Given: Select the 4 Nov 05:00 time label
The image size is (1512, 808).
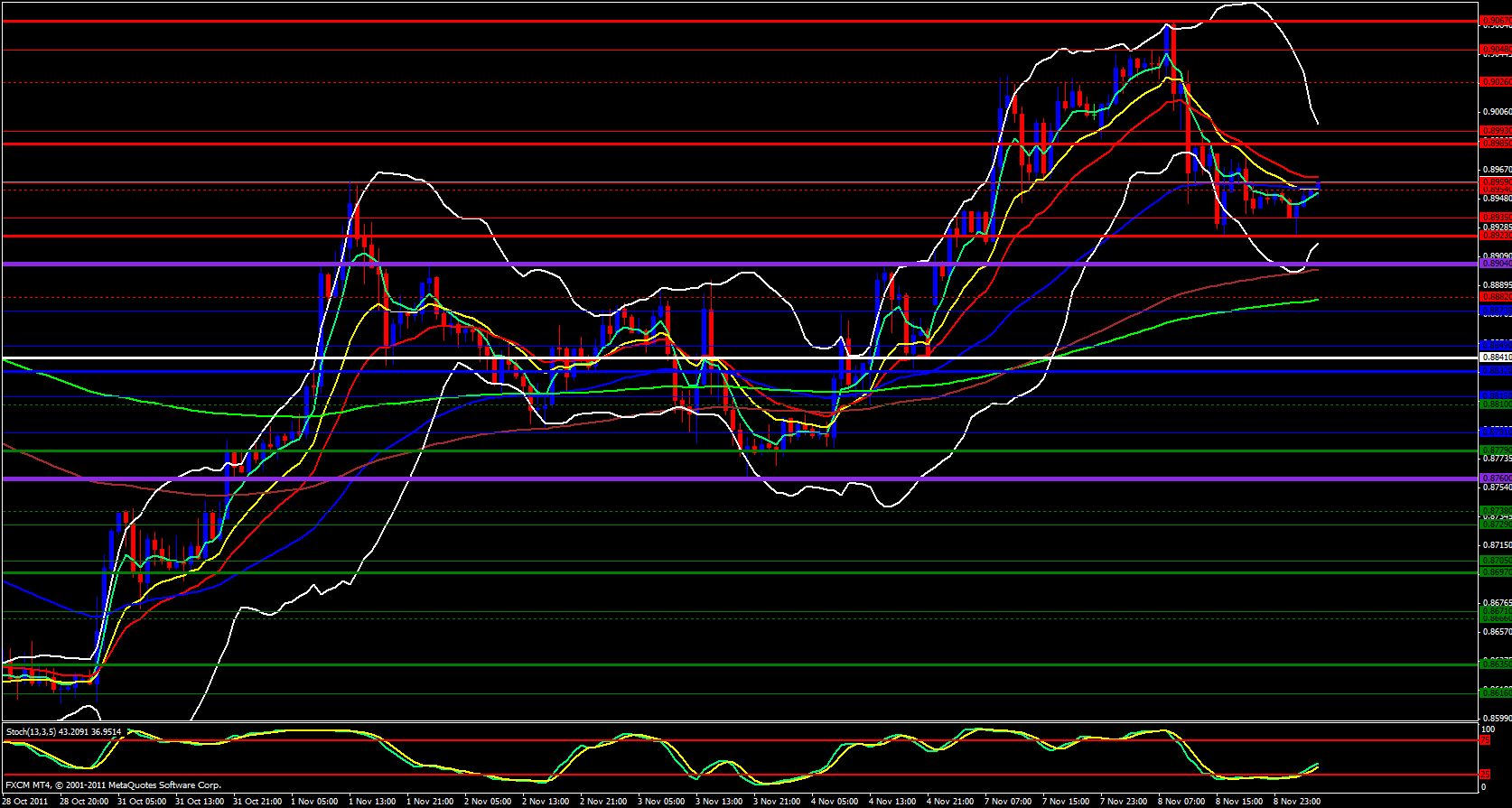Looking at the screenshot, I should pyautogui.click(x=835, y=802).
